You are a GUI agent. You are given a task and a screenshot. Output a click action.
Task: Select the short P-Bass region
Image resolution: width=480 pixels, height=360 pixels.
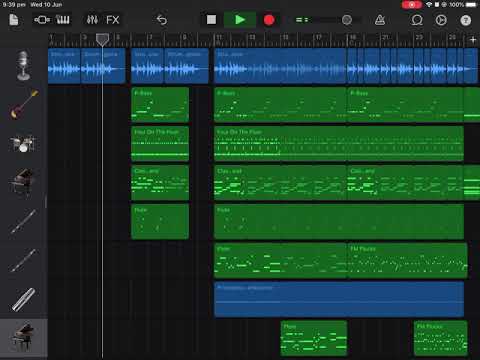tap(160, 104)
